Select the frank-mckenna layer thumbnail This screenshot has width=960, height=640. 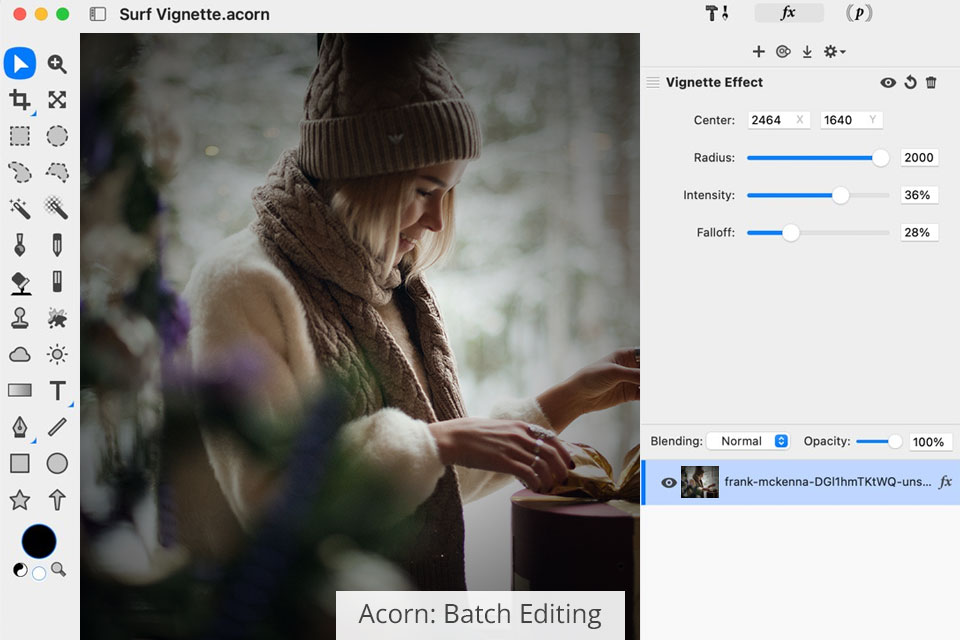(700, 482)
